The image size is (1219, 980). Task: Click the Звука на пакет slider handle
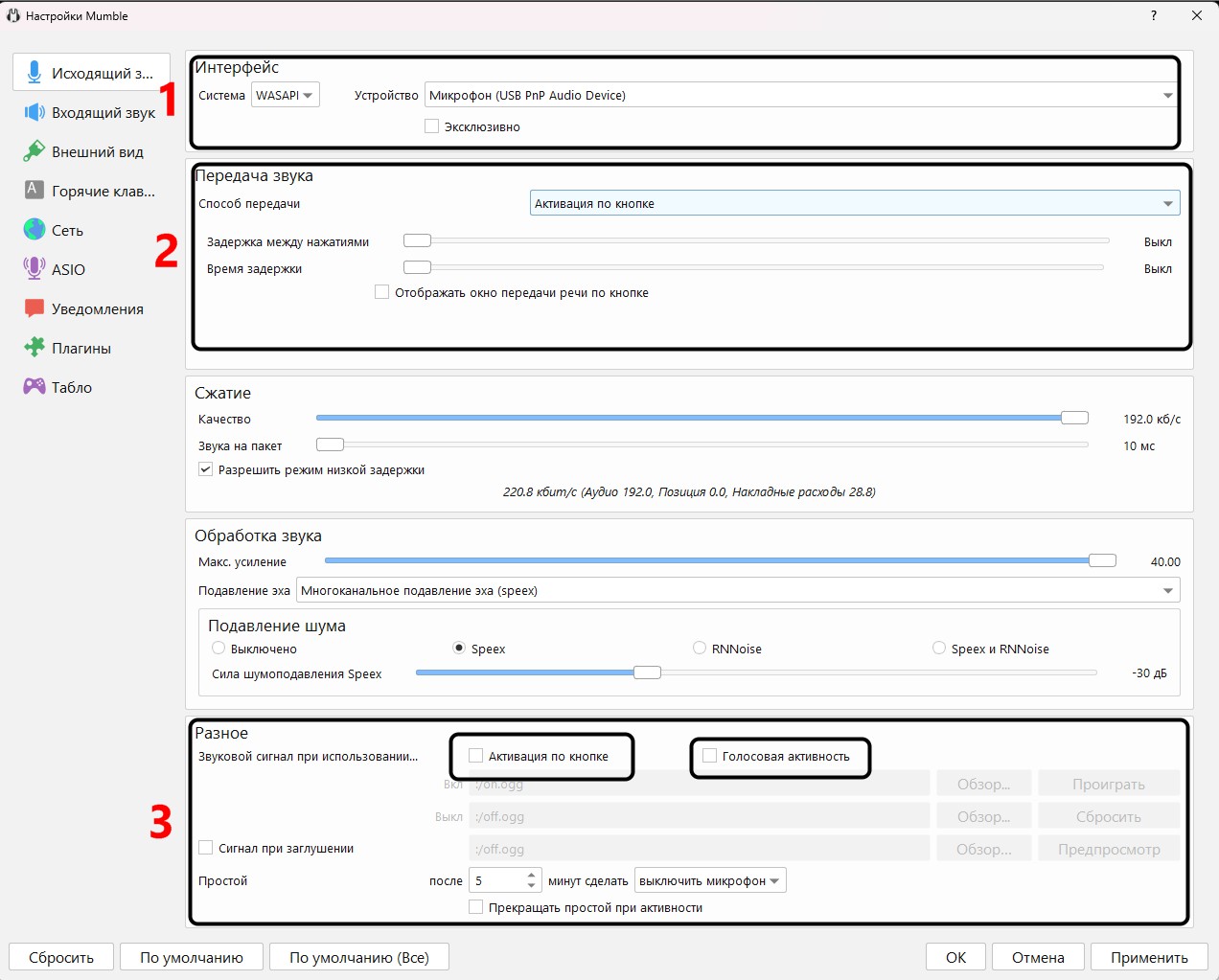tap(330, 444)
